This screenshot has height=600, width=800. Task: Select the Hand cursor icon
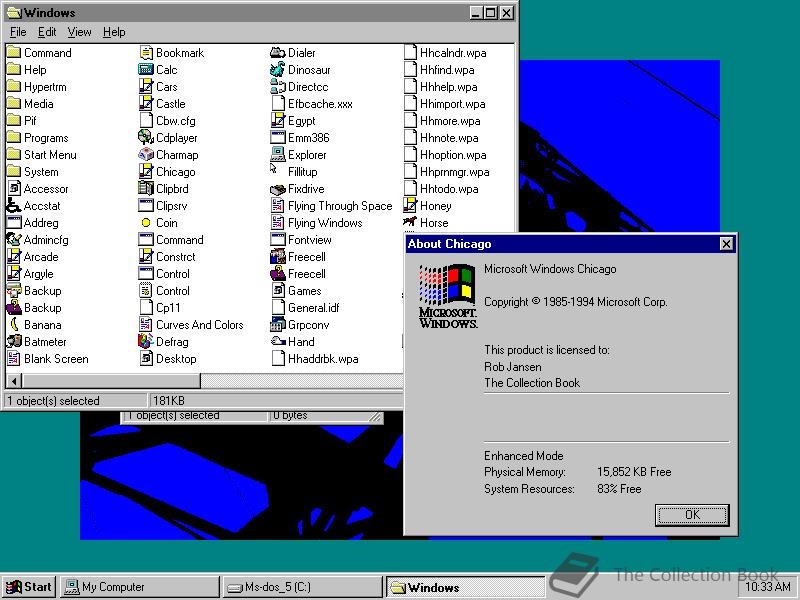coord(278,342)
